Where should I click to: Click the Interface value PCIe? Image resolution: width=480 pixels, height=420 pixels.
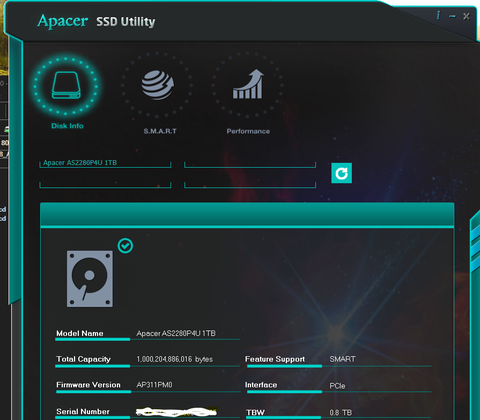(x=337, y=386)
